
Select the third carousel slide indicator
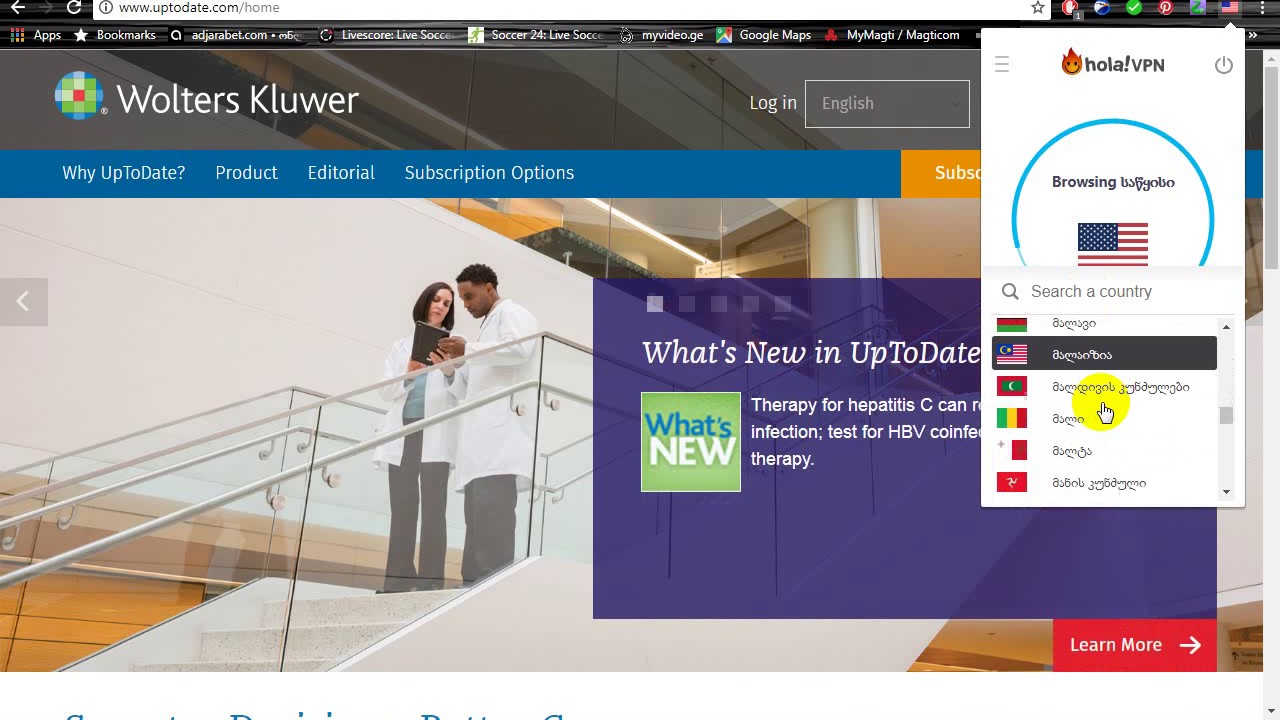click(x=719, y=304)
